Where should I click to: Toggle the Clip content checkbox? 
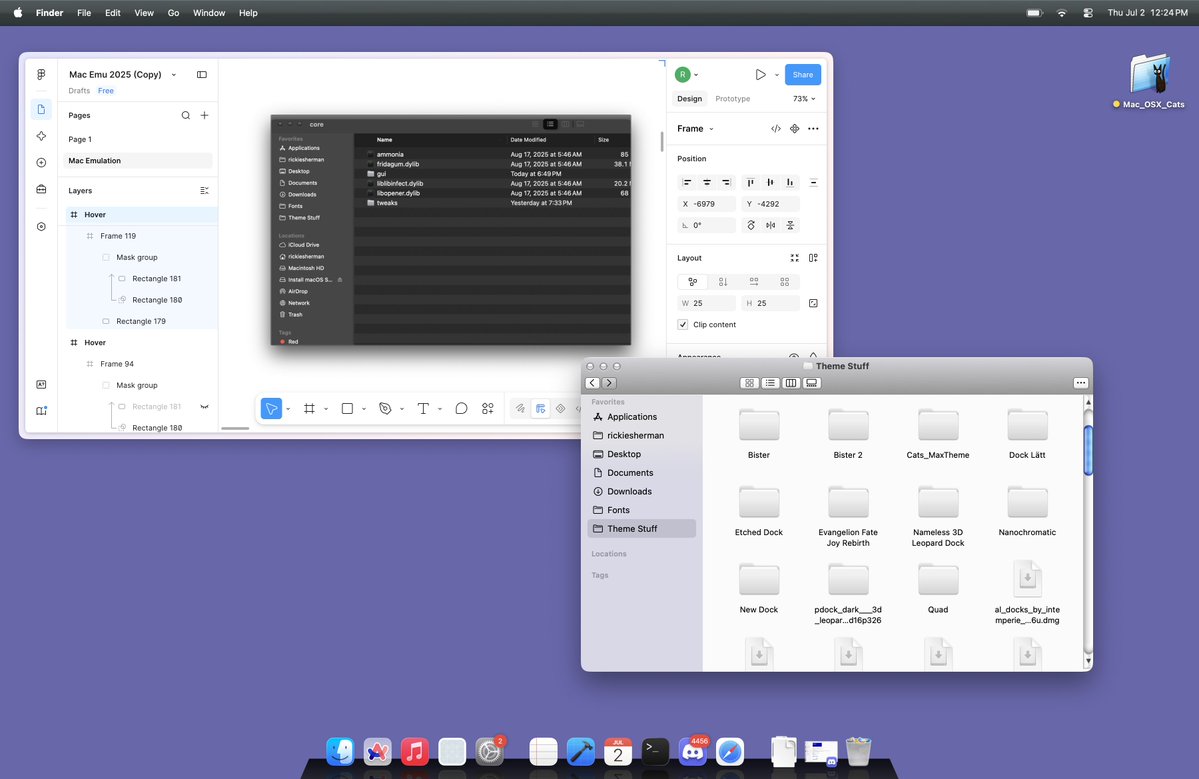coord(683,325)
